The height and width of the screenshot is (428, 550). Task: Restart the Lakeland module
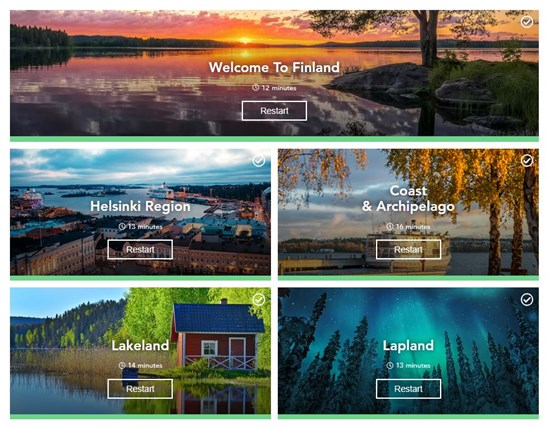point(140,389)
